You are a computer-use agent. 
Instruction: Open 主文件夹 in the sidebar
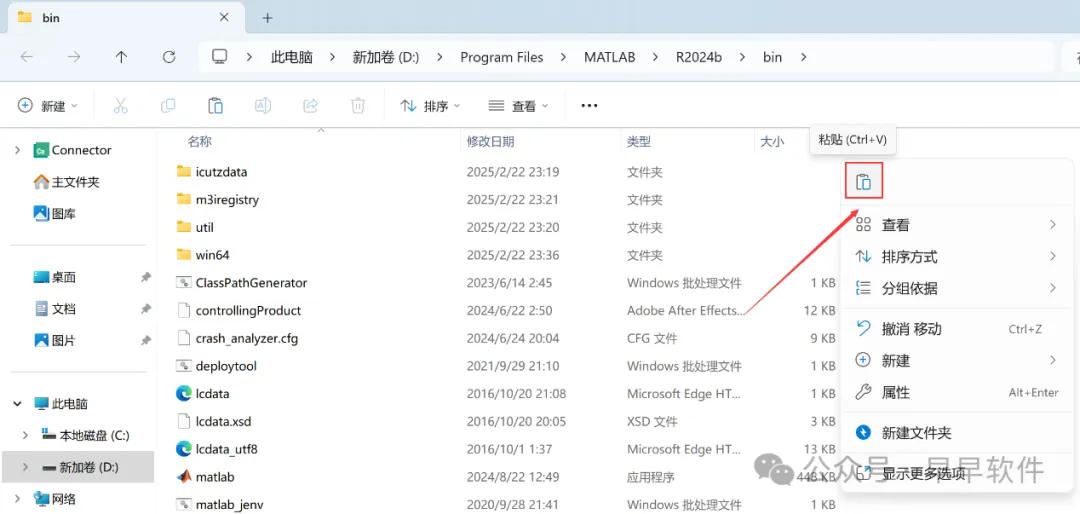tap(67, 182)
